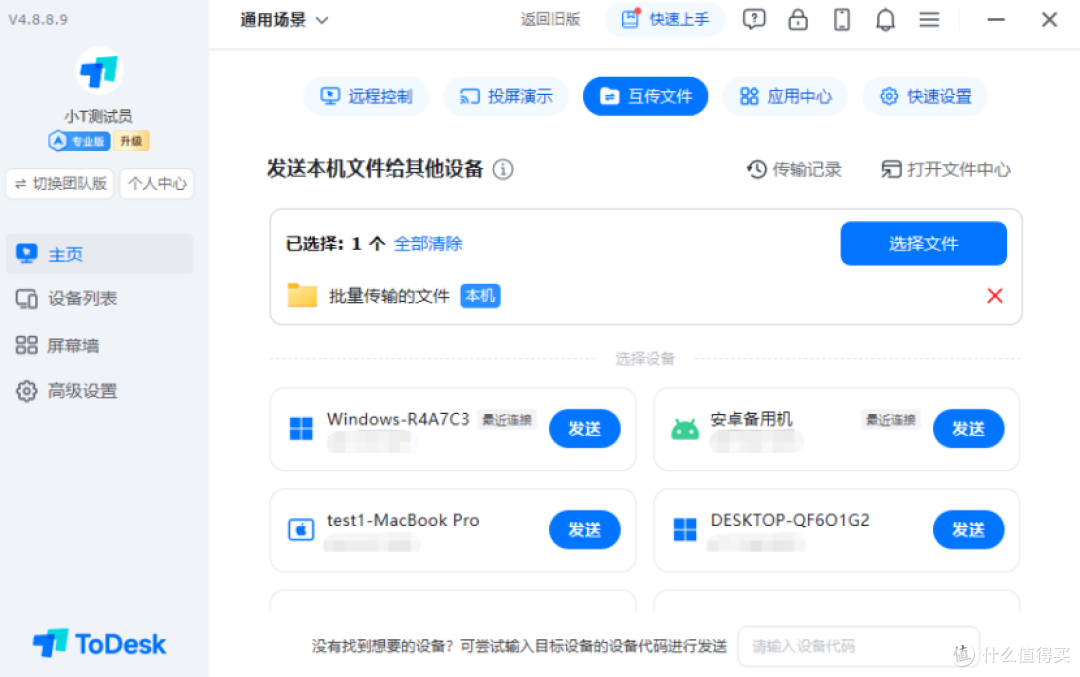Click the 全部清除 link
The width and height of the screenshot is (1080, 677).
pos(428,244)
